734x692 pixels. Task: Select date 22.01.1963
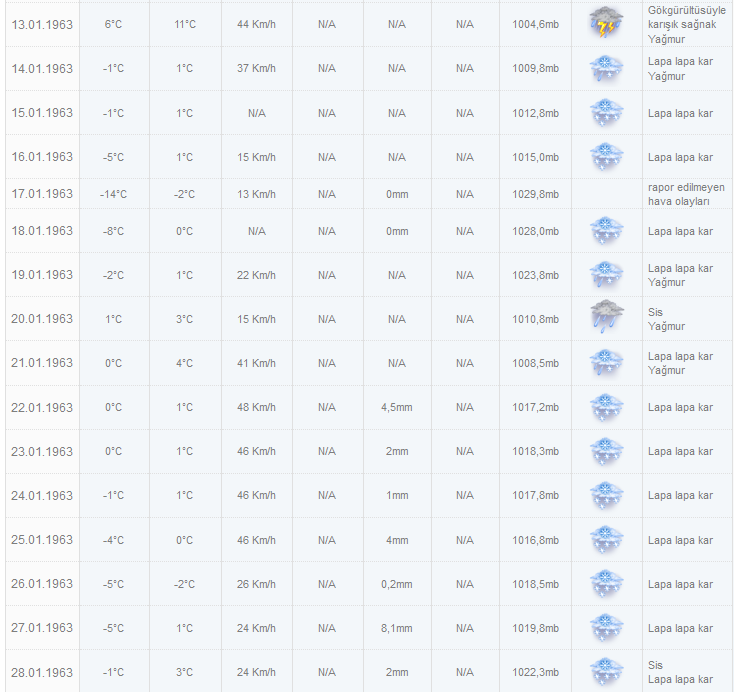click(x=42, y=407)
